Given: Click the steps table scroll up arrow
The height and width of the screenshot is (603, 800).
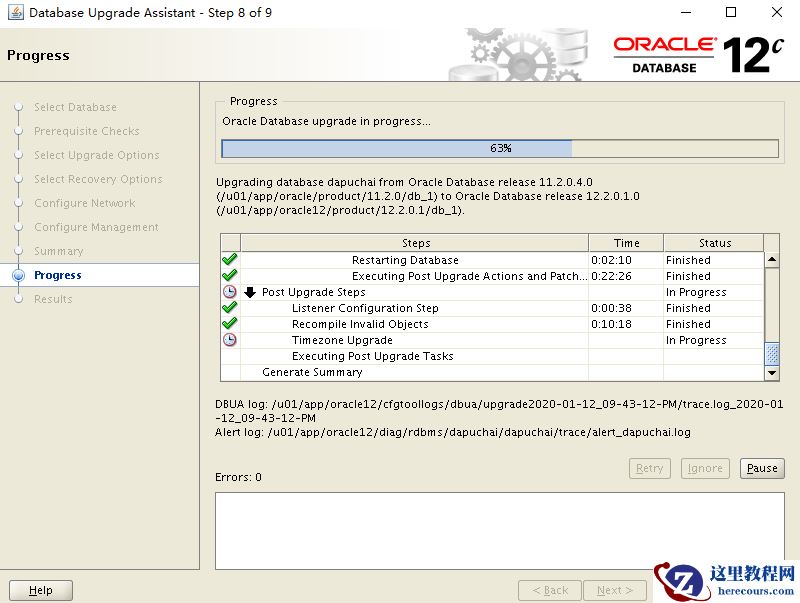Looking at the screenshot, I should [772, 260].
